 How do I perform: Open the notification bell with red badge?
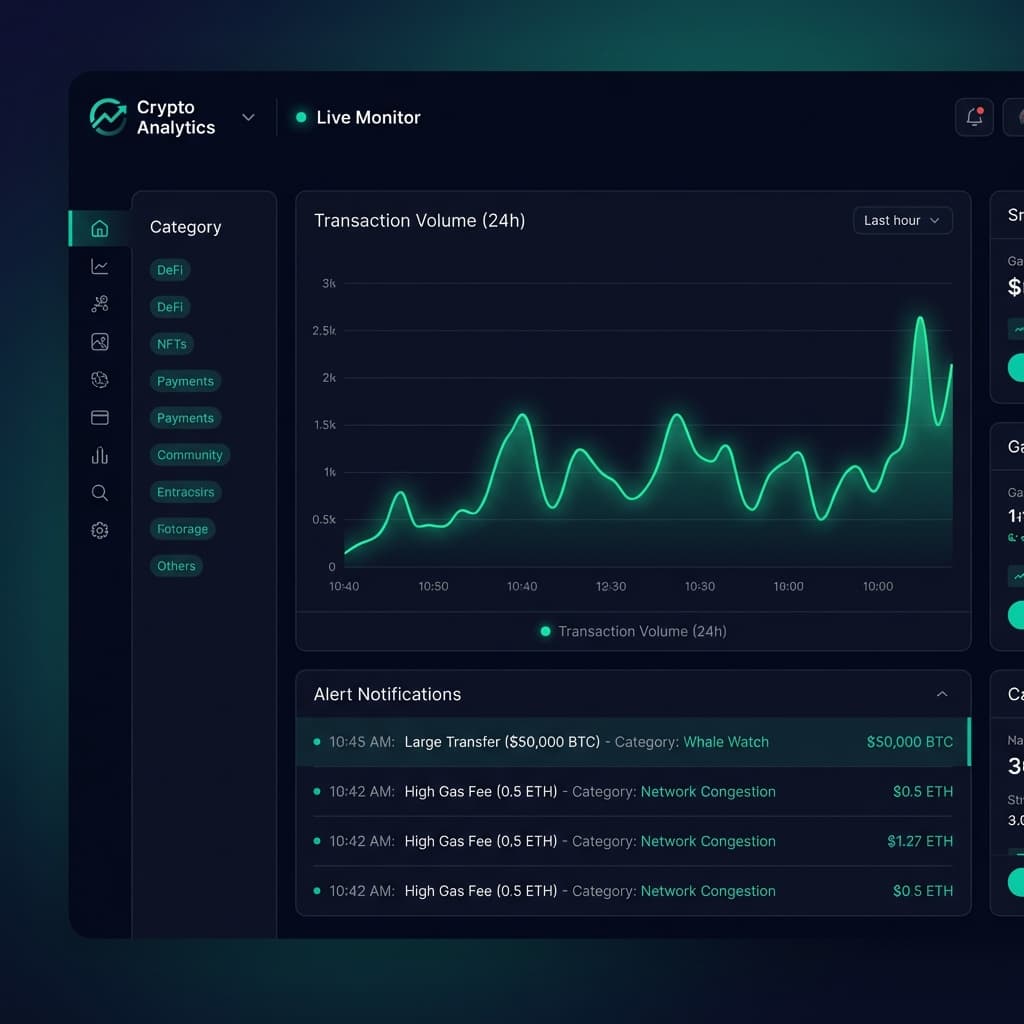(x=973, y=117)
